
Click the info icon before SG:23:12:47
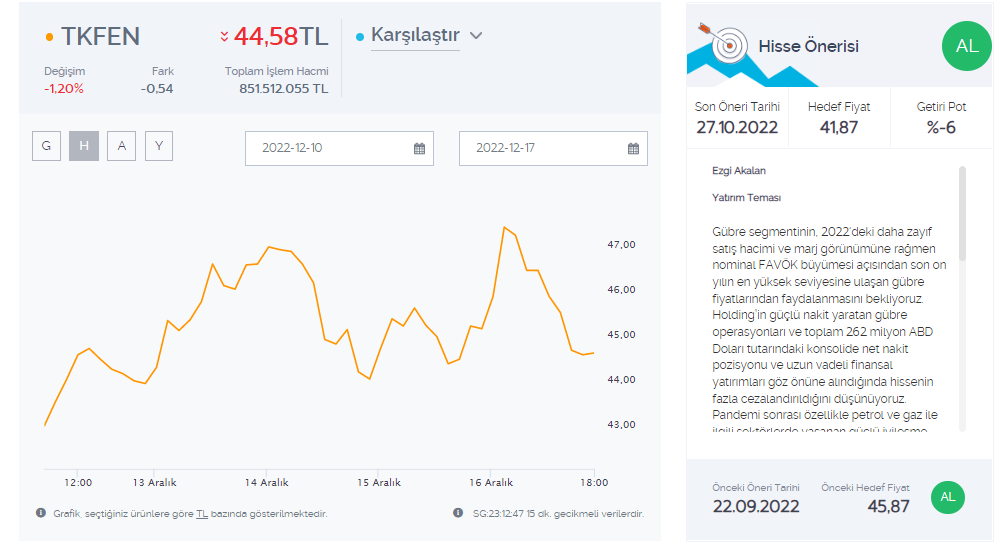tap(458, 513)
